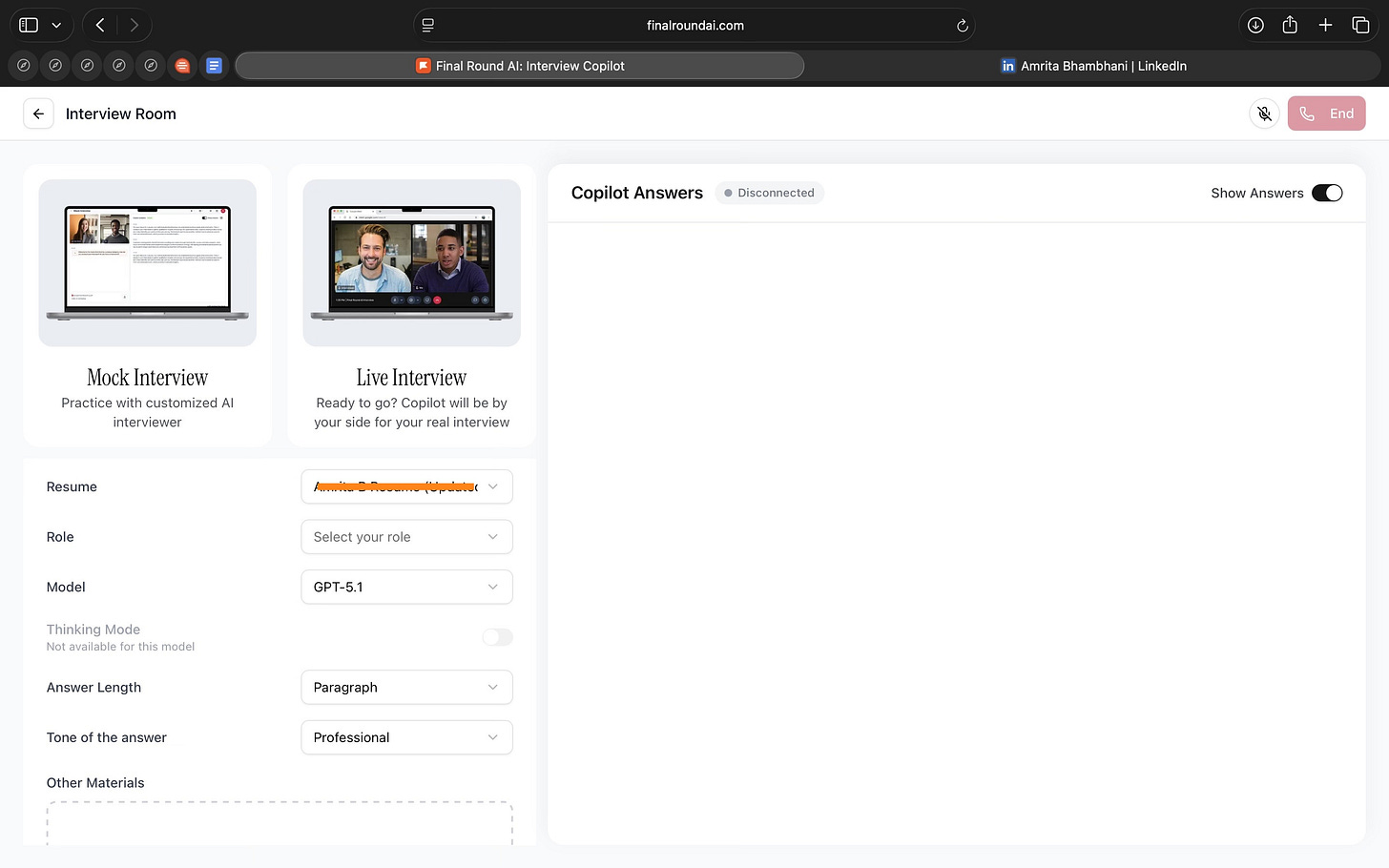Click the Other Materials upload area
The image size is (1389, 868).
pyautogui.click(x=280, y=824)
